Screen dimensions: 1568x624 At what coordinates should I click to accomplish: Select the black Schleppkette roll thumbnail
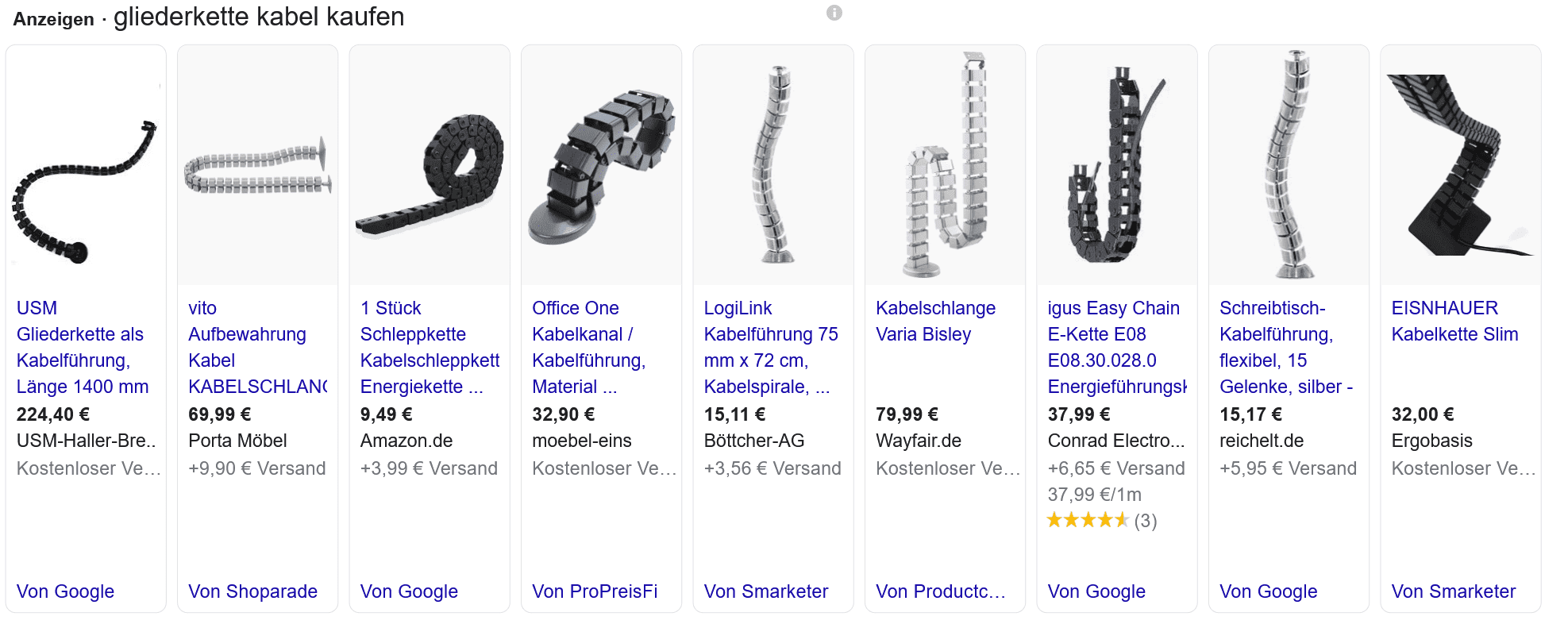click(x=430, y=165)
